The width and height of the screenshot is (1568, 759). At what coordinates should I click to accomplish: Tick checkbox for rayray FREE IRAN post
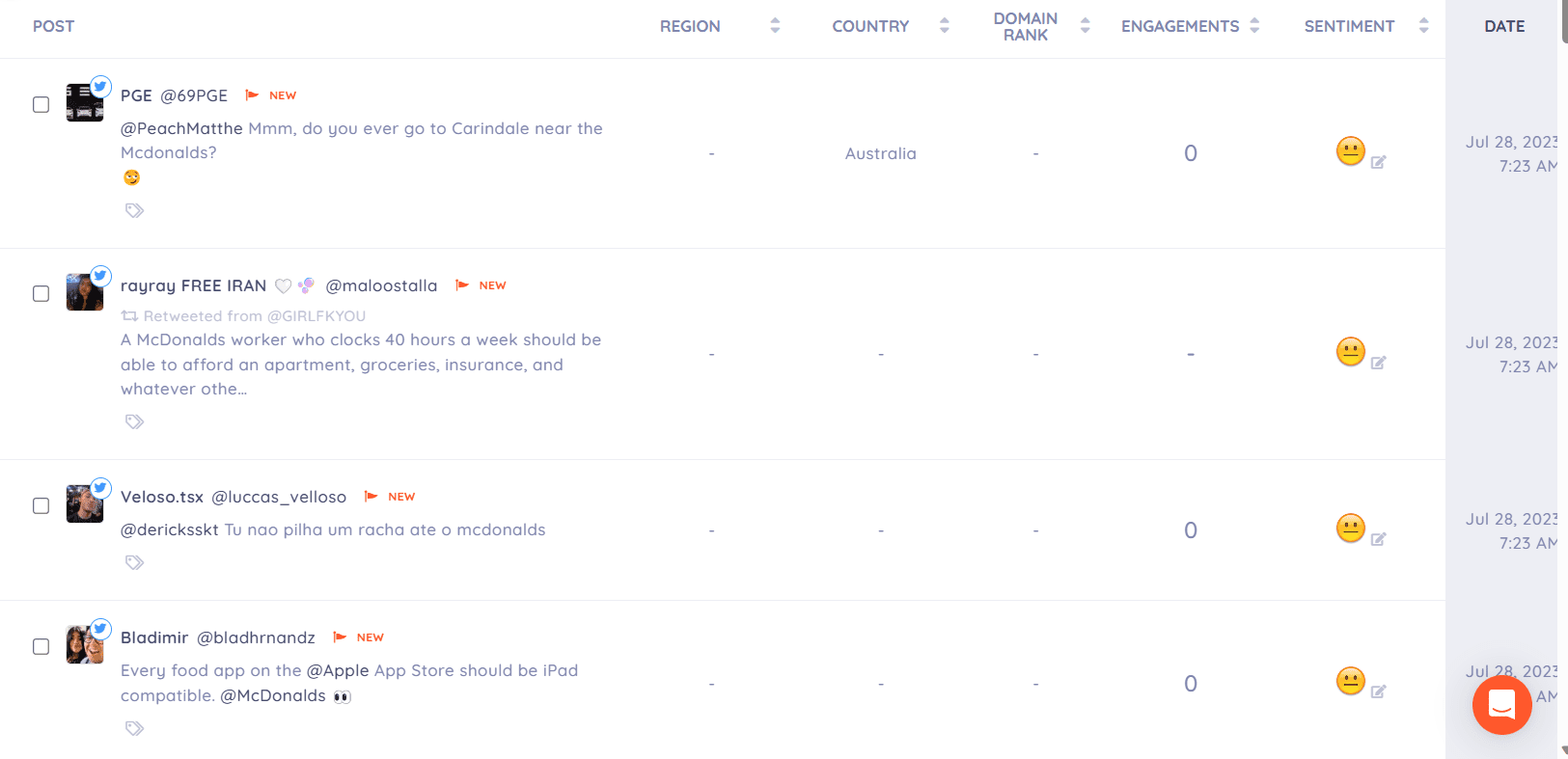pyautogui.click(x=41, y=293)
